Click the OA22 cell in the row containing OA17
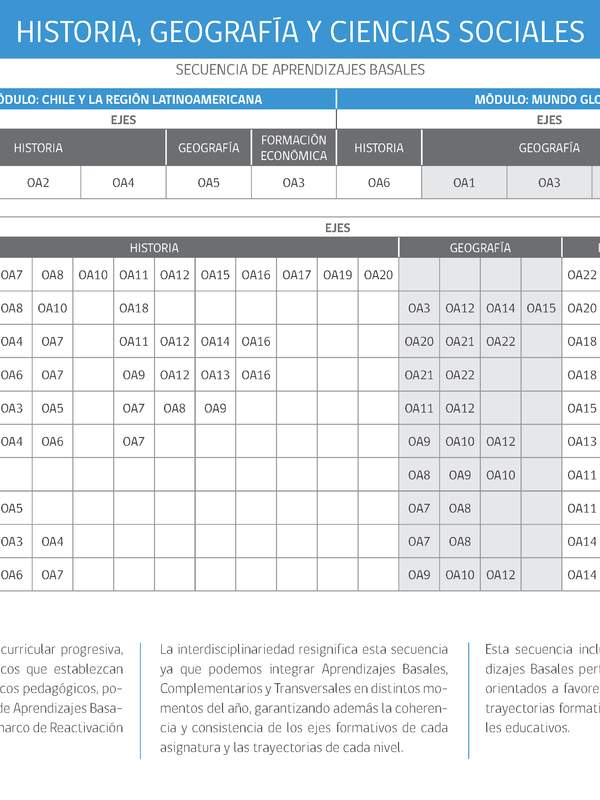Screen dimensions: 600x800 (x=582, y=275)
